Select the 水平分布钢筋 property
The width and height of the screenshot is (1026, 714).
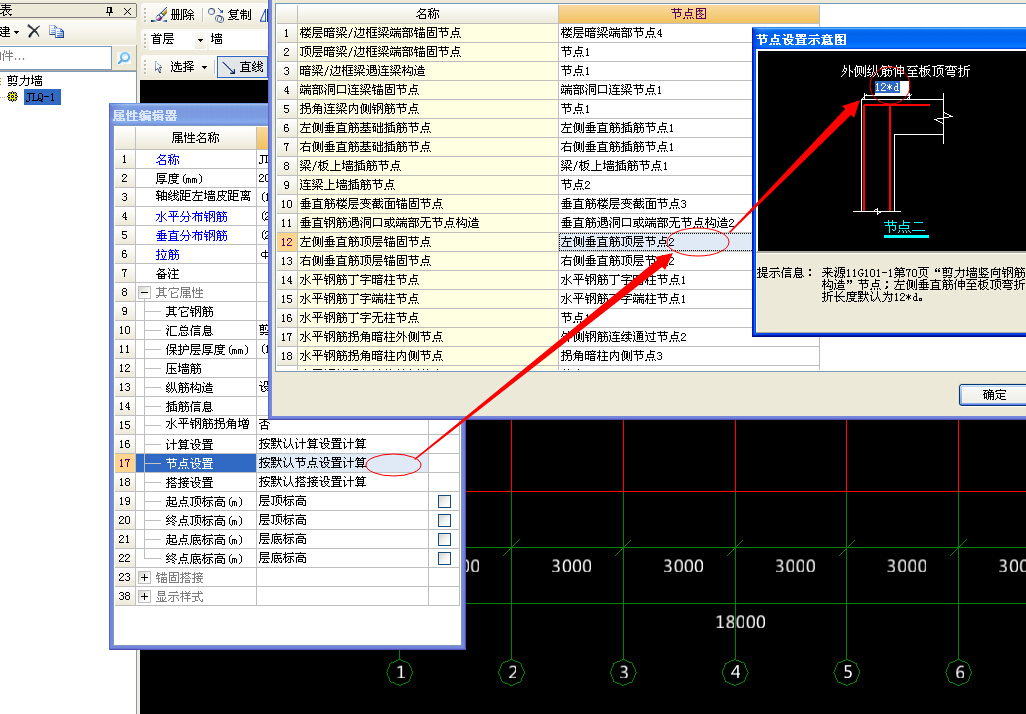click(191, 217)
